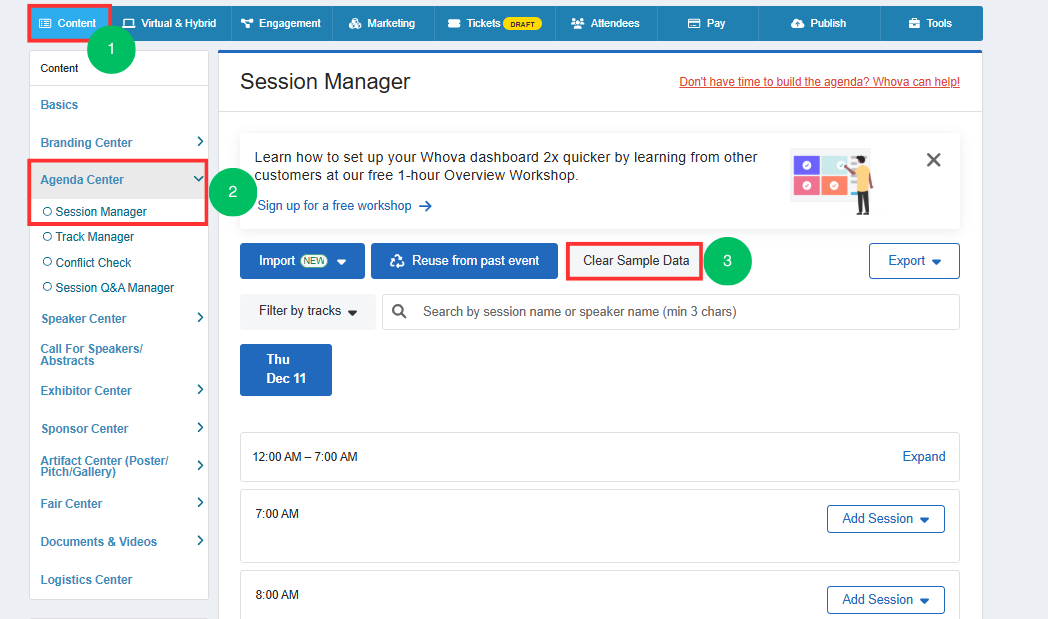Viewport: 1048px width, 619px height.
Task: Select the Session Q&A Manager radio option
Action: coord(47,287)
